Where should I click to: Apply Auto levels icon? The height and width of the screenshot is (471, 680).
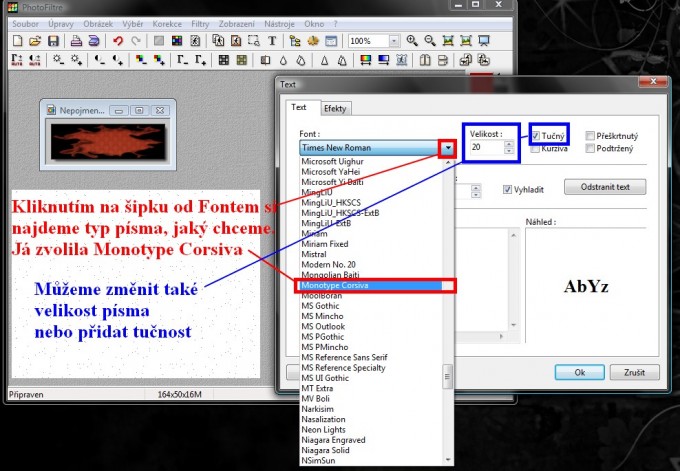[x=16, y=60]
